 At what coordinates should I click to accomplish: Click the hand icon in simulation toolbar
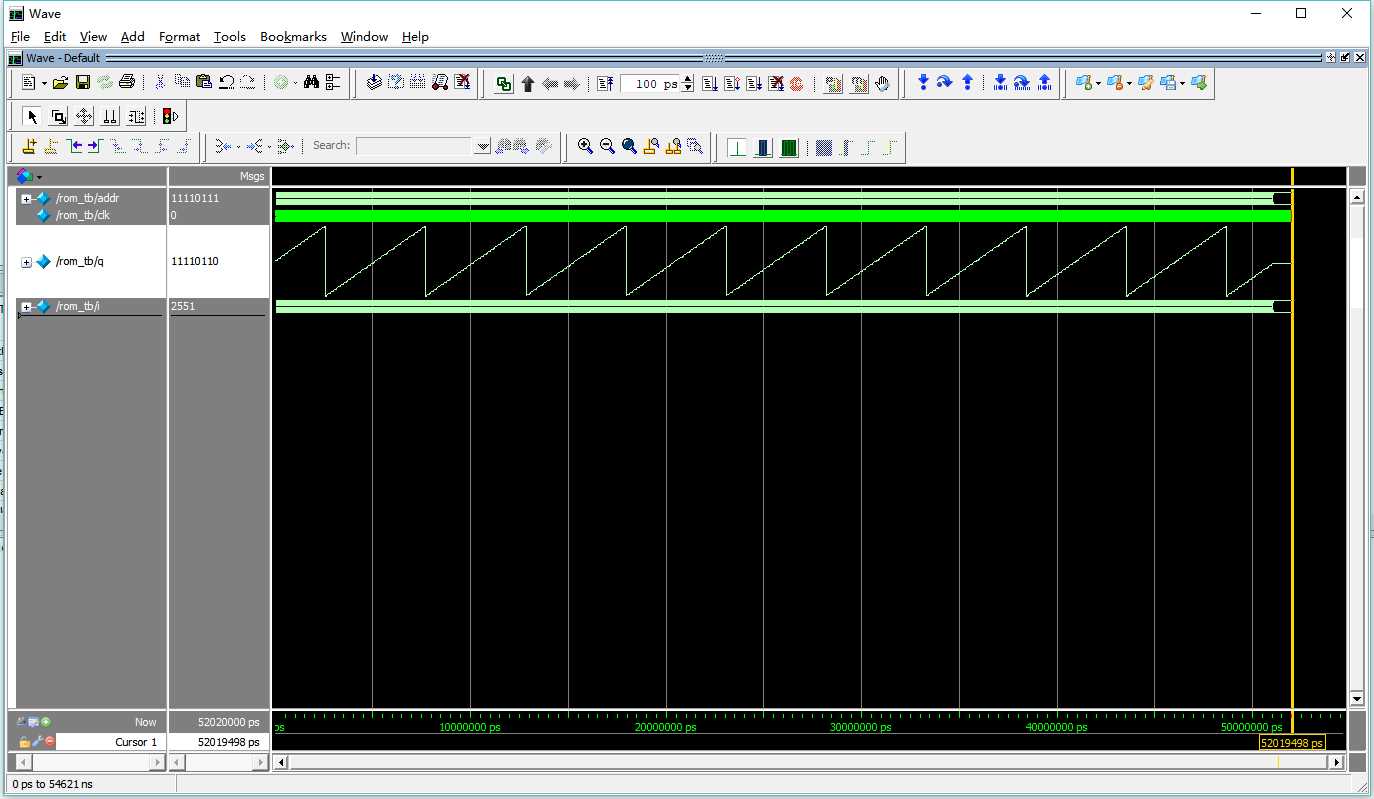pyautogui.click(x=882, y=84)
